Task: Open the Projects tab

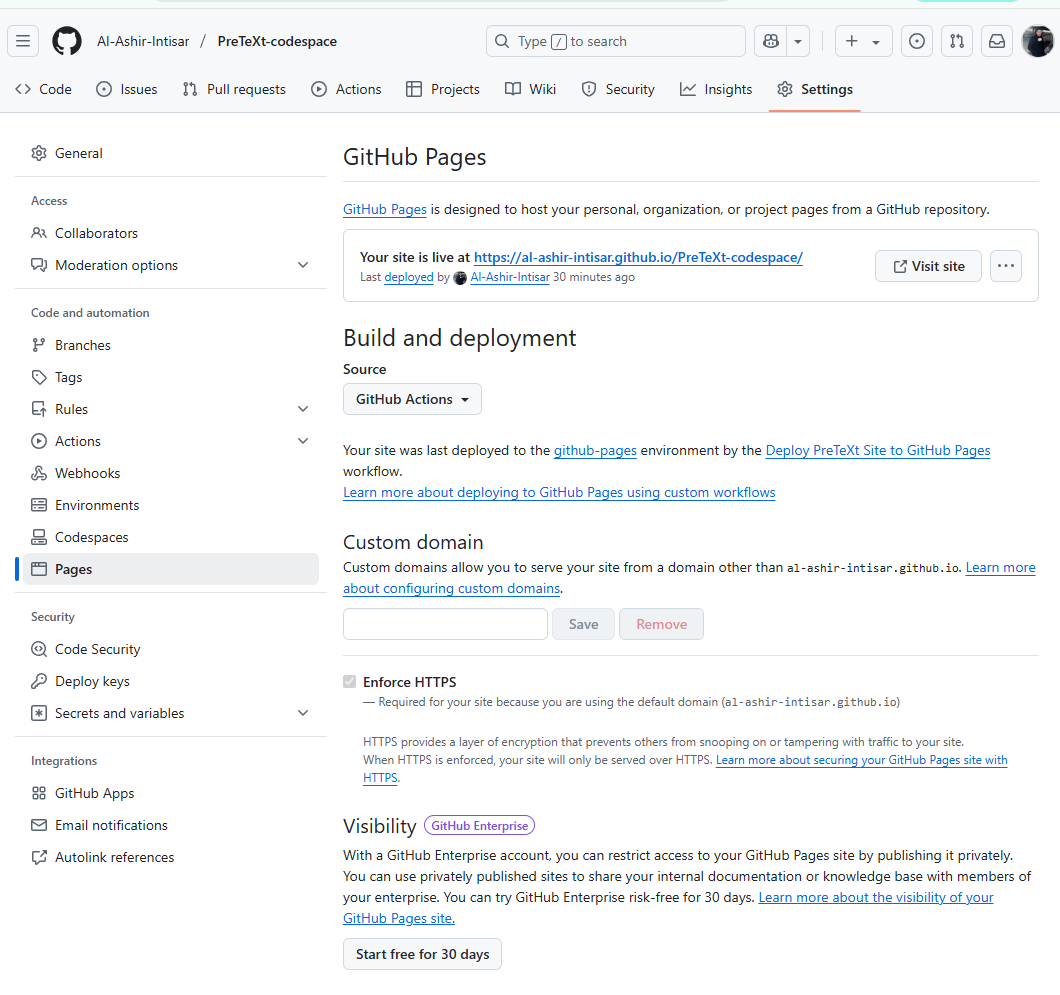Action: [443, 89]
